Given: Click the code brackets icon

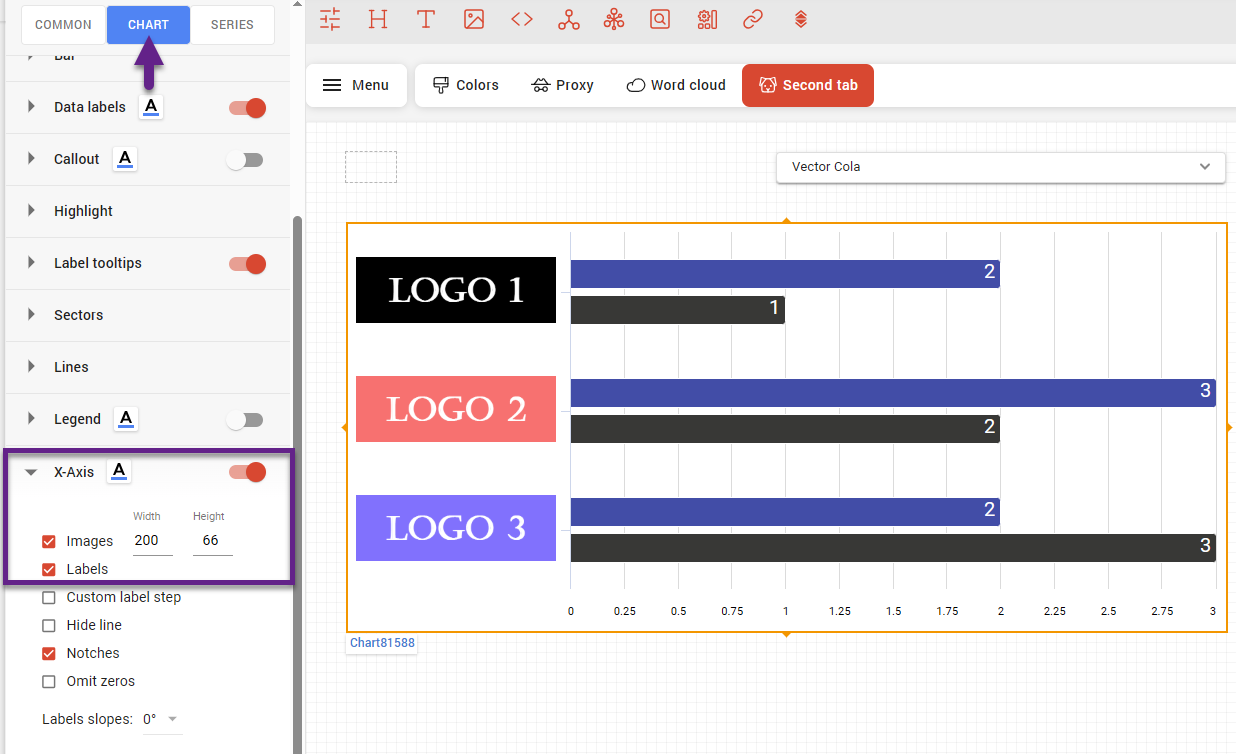Looking at the screenshot, I should tap(522, 19).
